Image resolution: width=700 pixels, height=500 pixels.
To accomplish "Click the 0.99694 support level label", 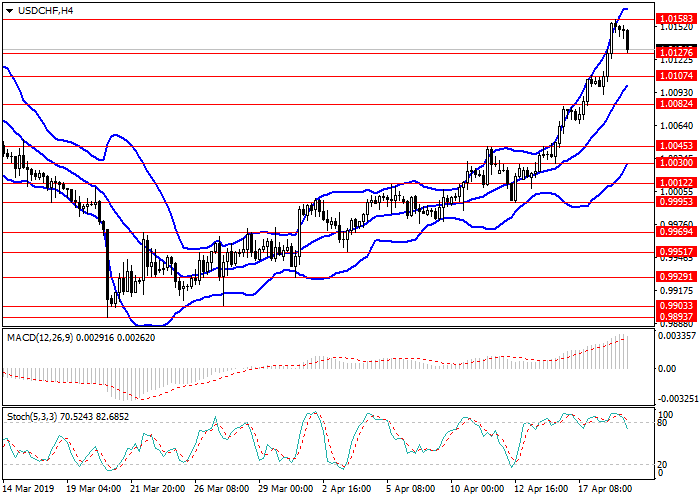I will 677,231.
